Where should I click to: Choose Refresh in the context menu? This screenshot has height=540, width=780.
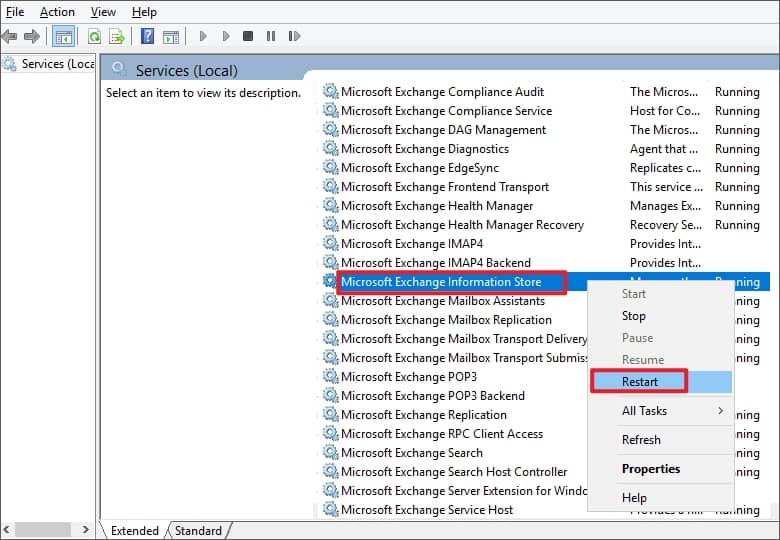[641, 440]
